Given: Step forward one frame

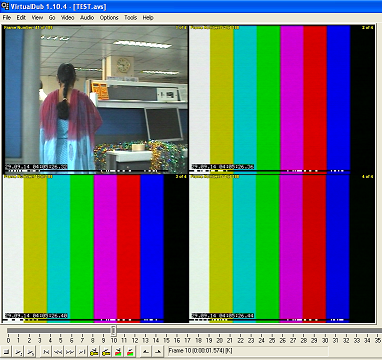Looking at the screenshot, I should tap(70, 351).
